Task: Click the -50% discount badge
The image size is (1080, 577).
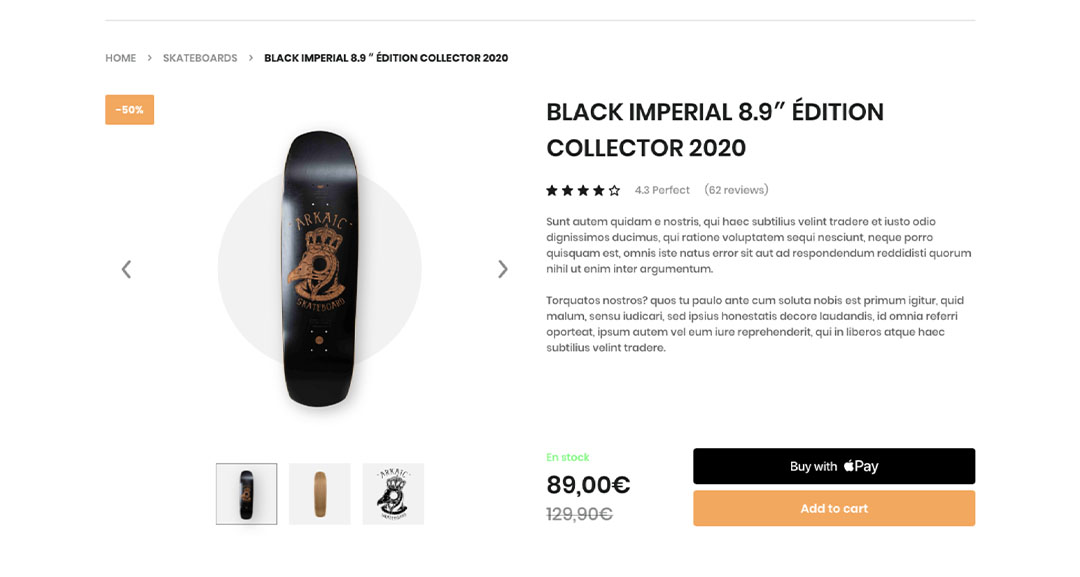Action: point(129,110)
